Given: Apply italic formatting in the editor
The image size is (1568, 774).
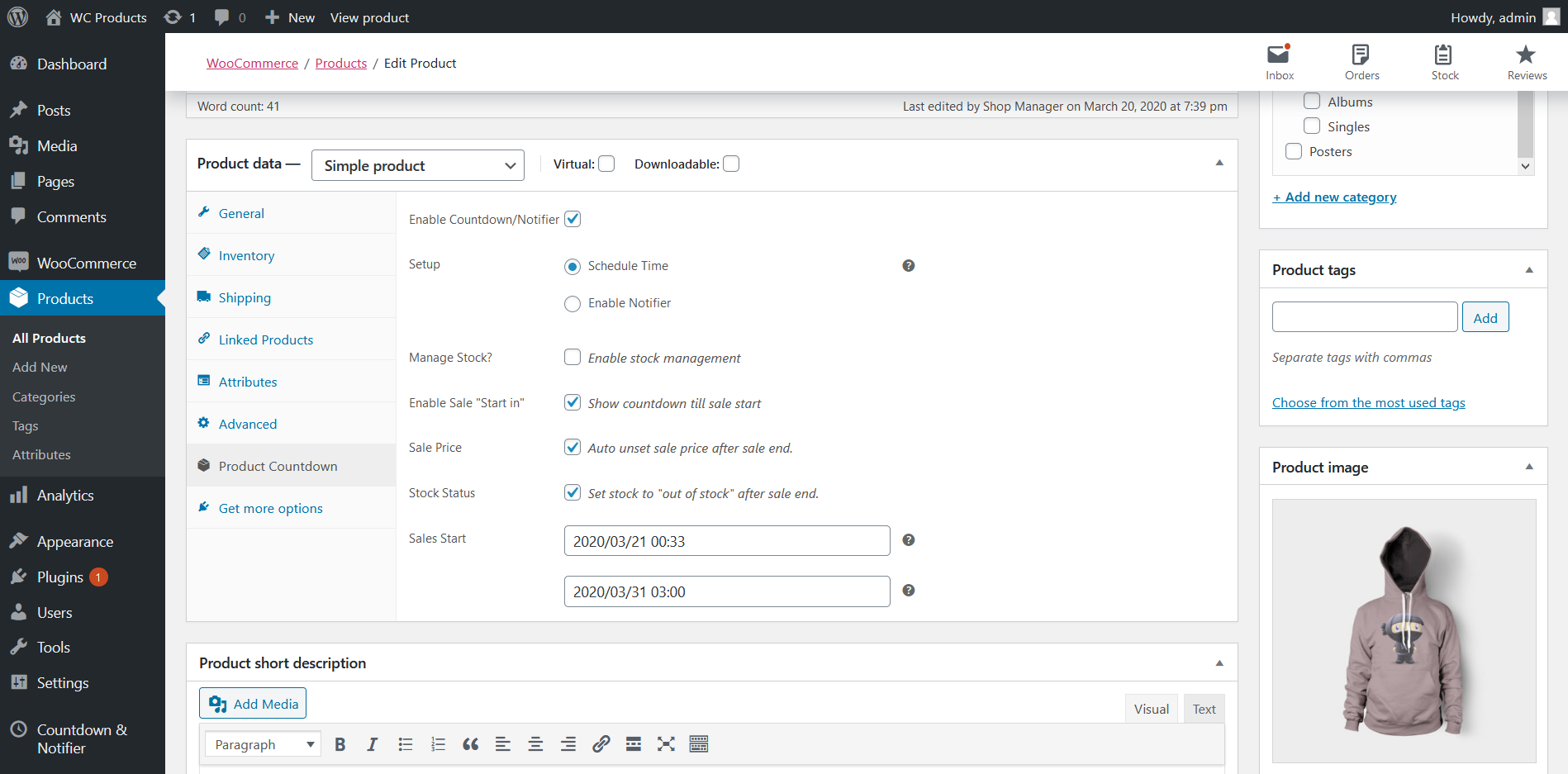Looking at the screenshot, I should click(373, 743).
